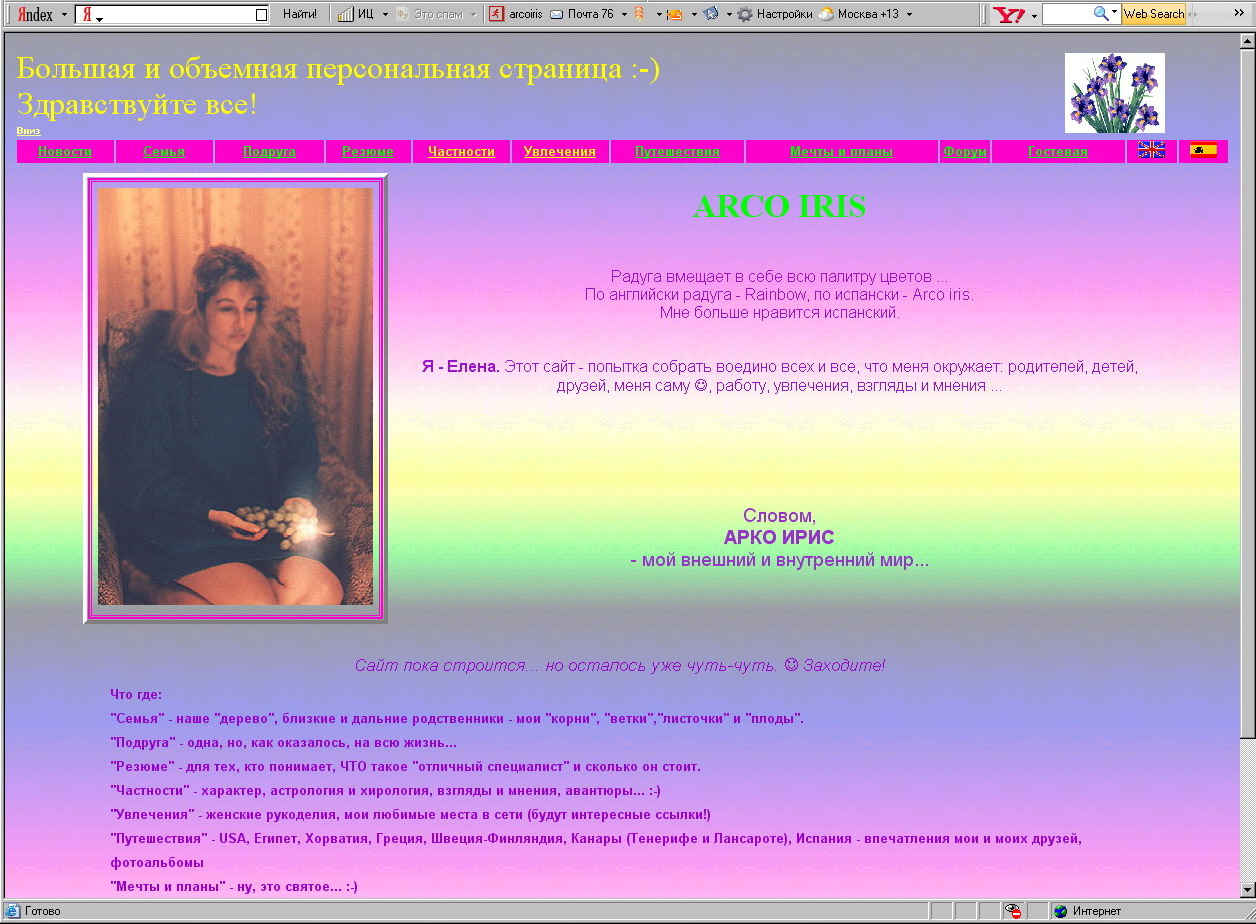Image resolution: width=1256 pixels, height=924 pixels.
Task: Click the Москва +13 weather icon
Action: 827,14
